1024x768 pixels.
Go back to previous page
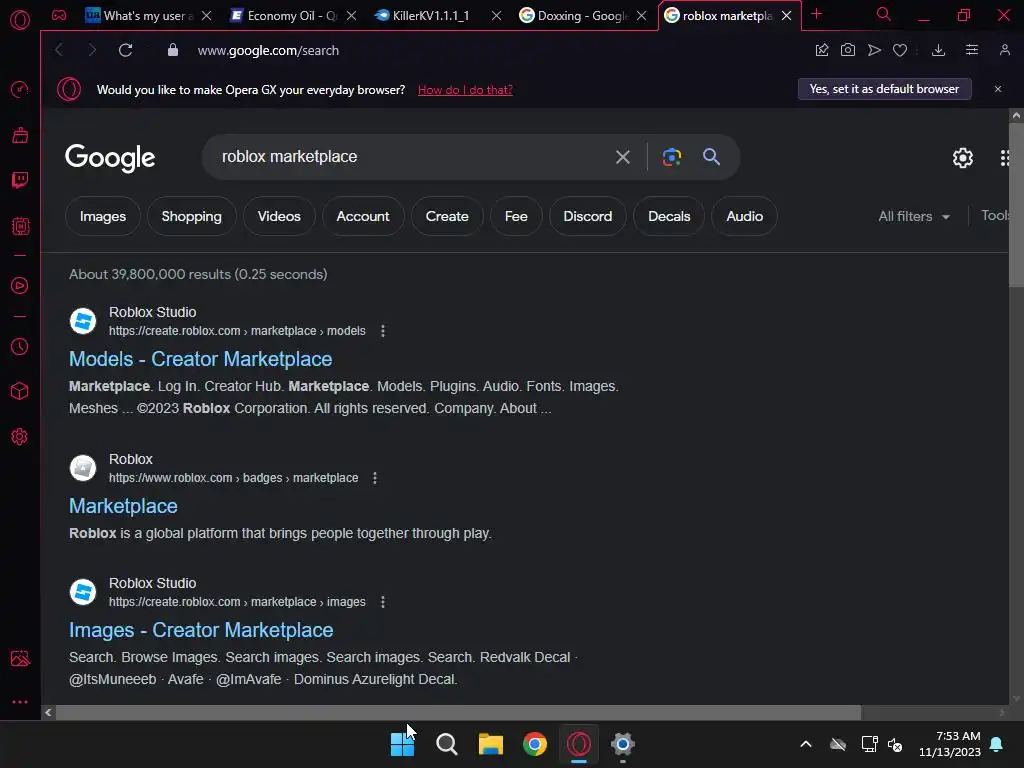coord(59,50)
